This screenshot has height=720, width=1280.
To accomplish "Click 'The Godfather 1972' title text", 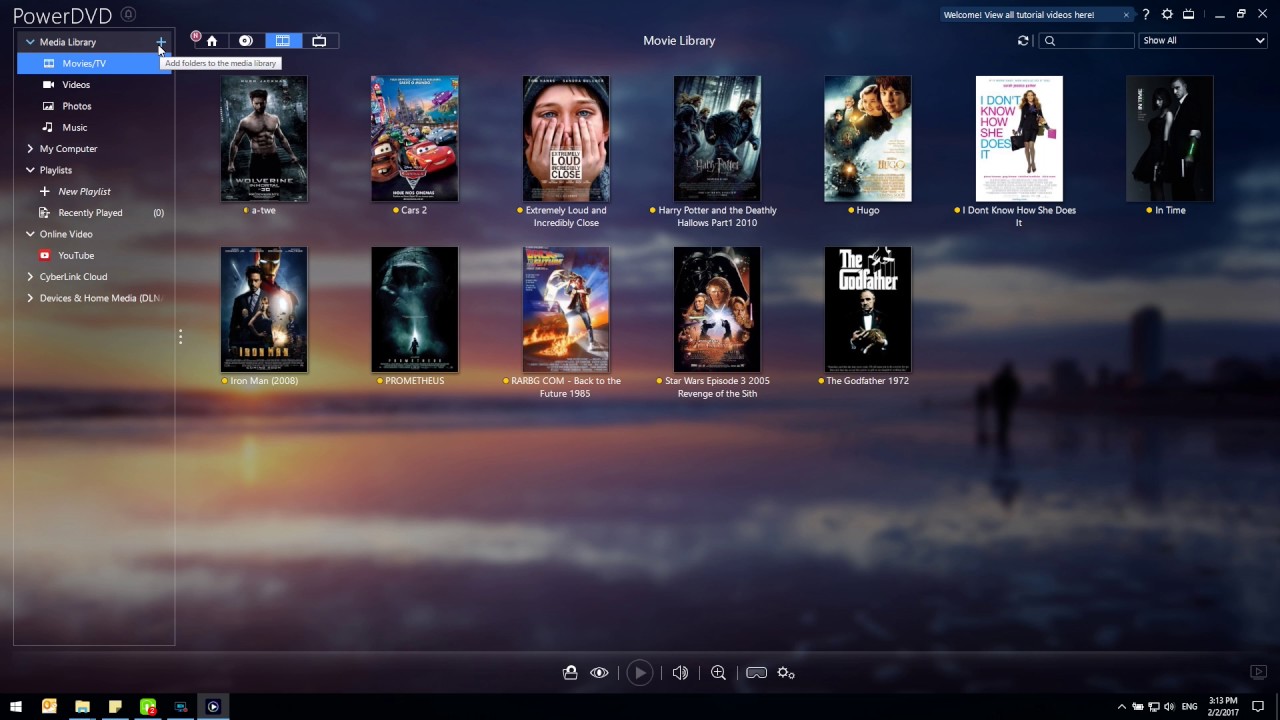I will 867,381.
